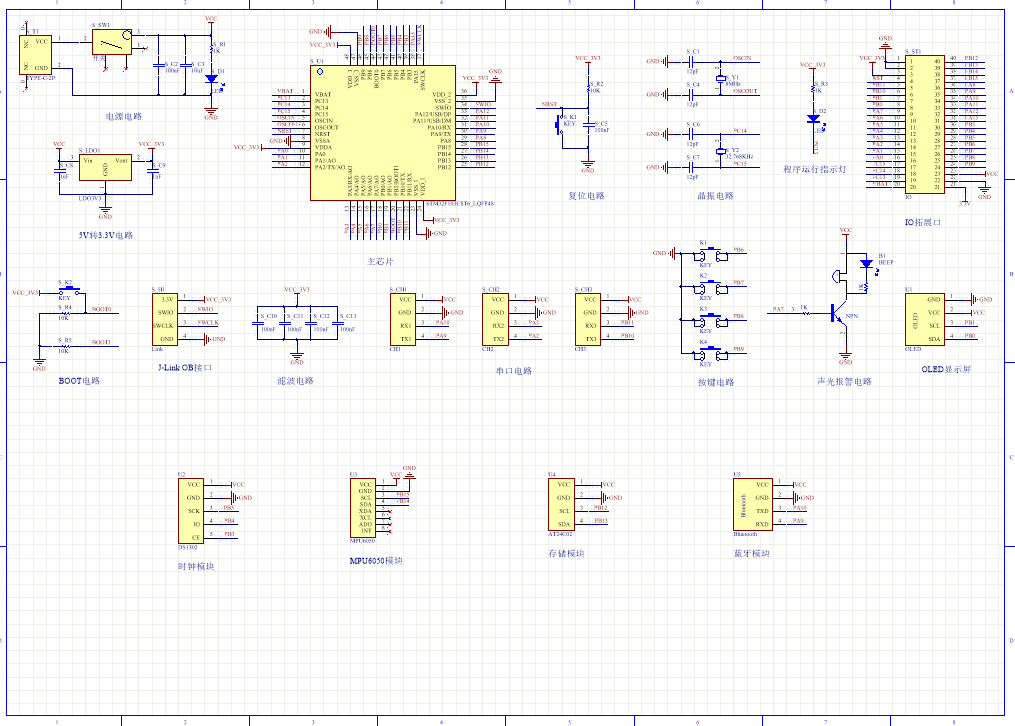The width and height of the screenshot is (1015, 726).
Task: Select the S_D2 run indicator LED
Action: [x=814, y=118]
